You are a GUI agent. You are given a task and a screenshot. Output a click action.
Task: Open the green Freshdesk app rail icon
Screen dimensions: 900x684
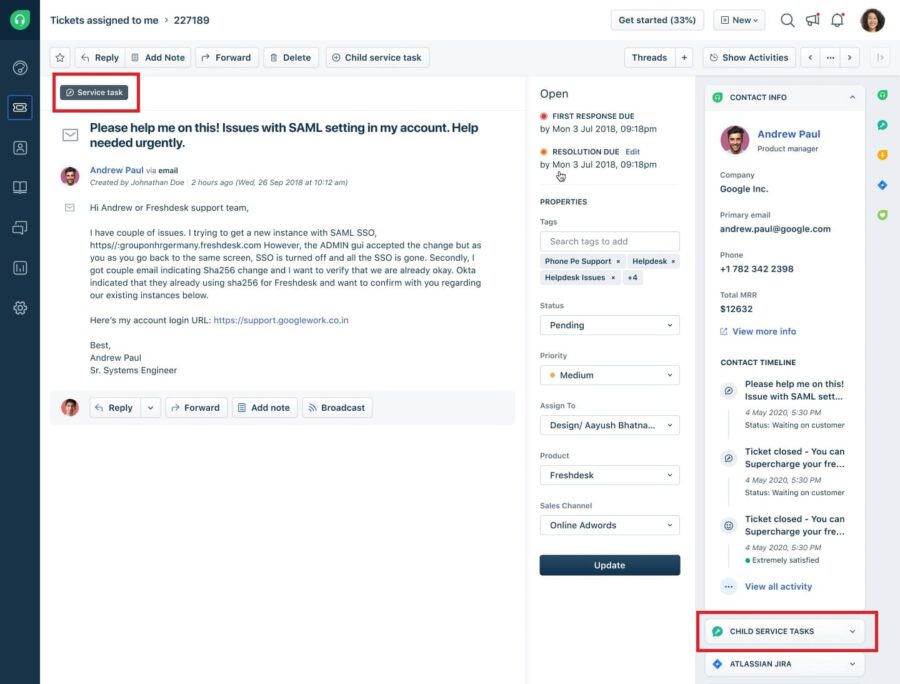[x=883, y=95]
